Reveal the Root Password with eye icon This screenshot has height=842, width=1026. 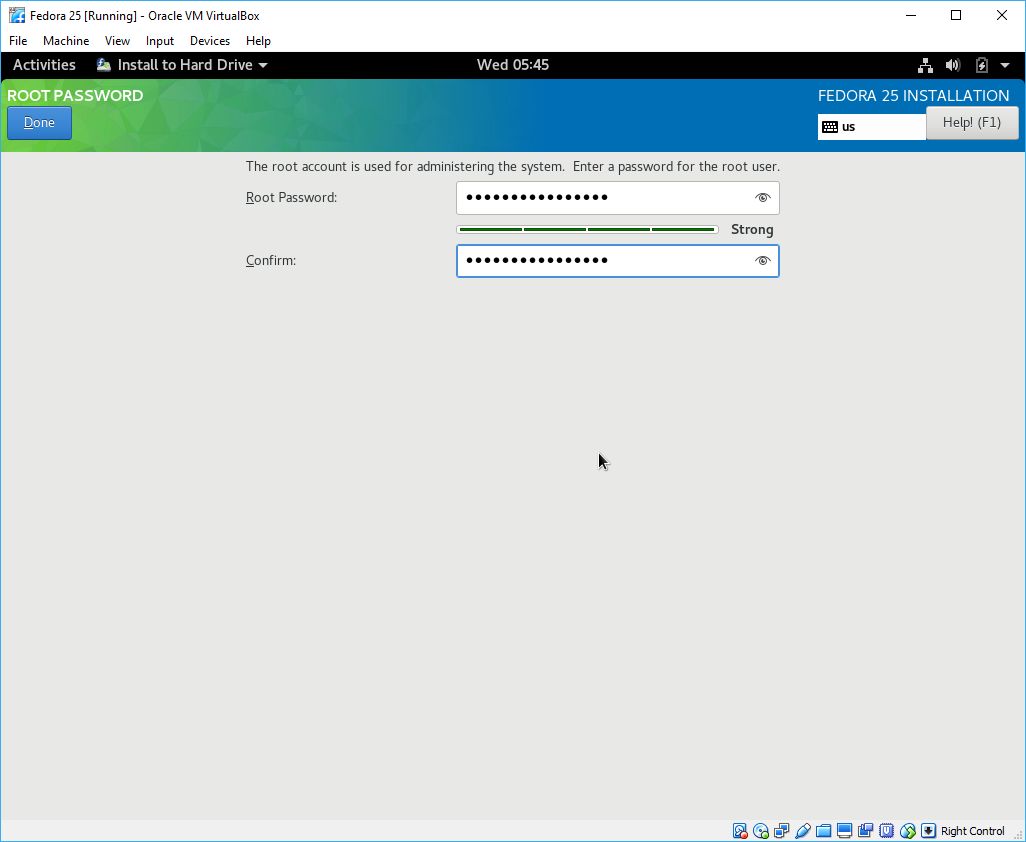(x=762, y=198)
